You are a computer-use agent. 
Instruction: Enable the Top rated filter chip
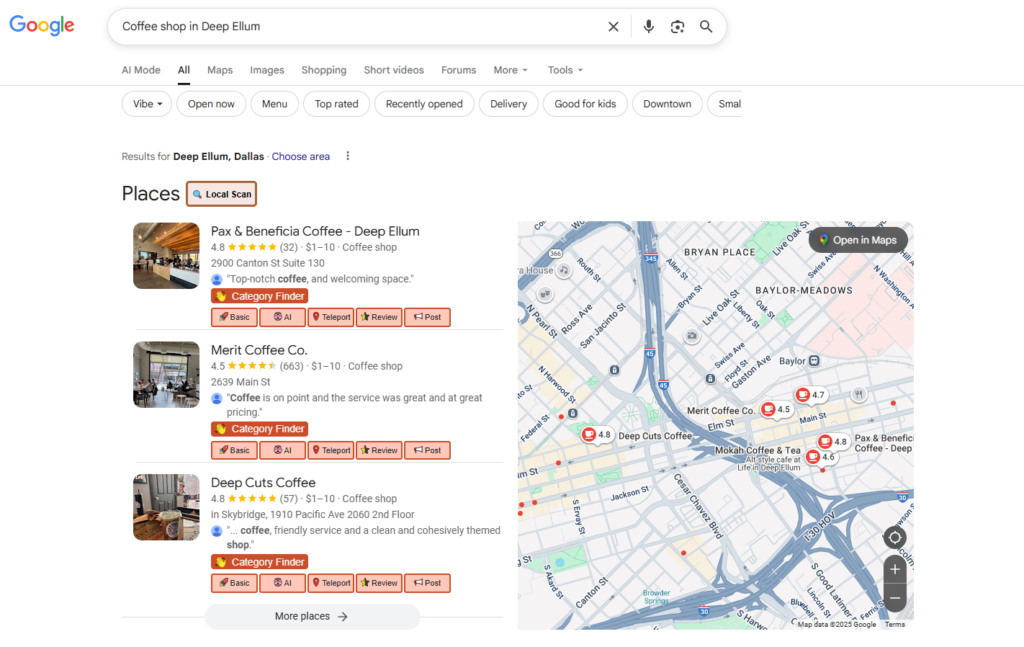pyautogui.click(x=336, y=104)
